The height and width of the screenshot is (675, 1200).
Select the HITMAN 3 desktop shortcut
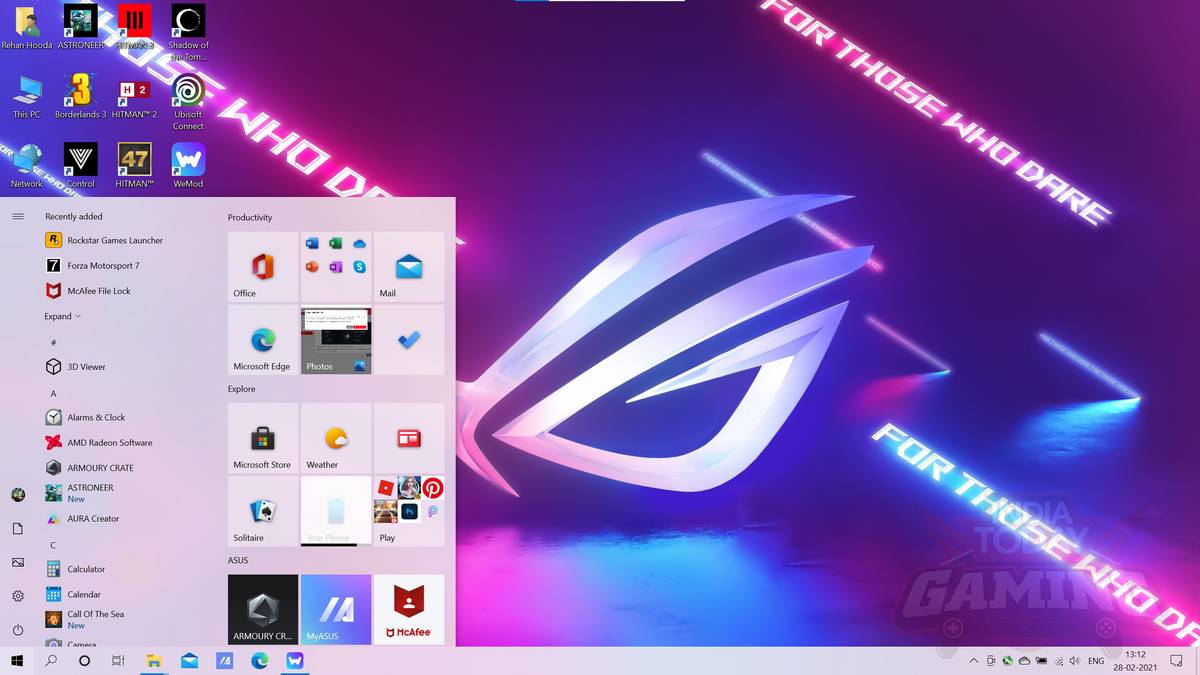(x=134, y=27)
